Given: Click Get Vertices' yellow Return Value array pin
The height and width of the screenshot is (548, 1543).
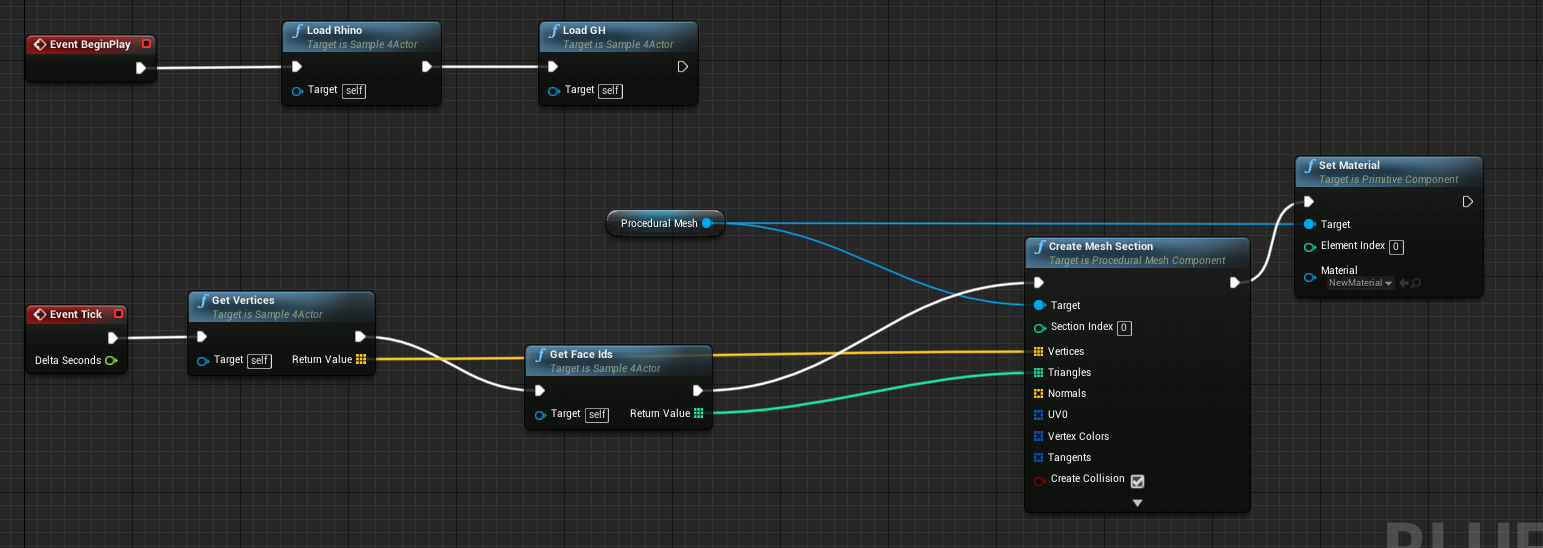Looking at the screenshot, I should point(361,359).
